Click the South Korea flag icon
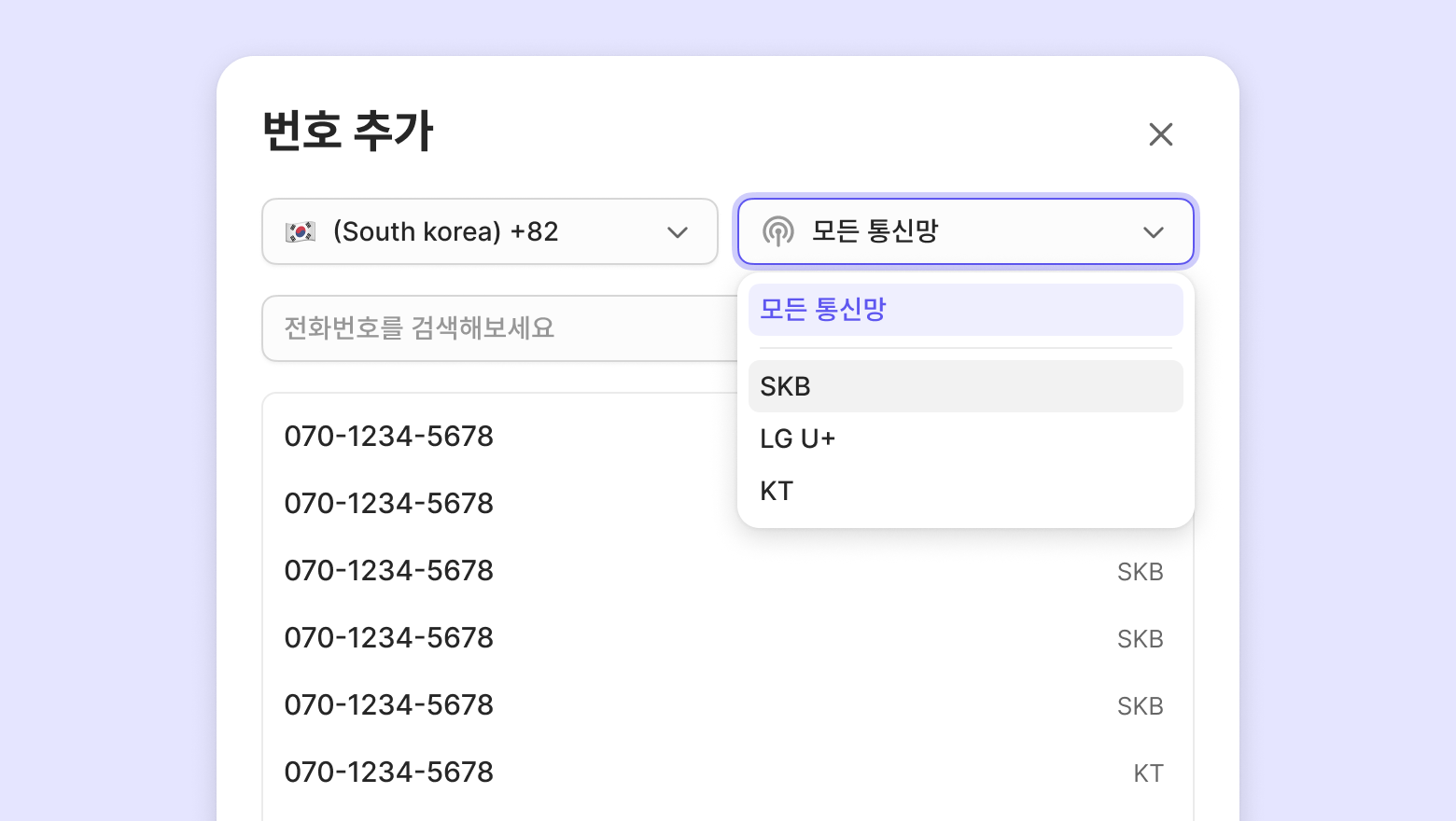This screenshot has height=821, width=1456. point(301,231)
